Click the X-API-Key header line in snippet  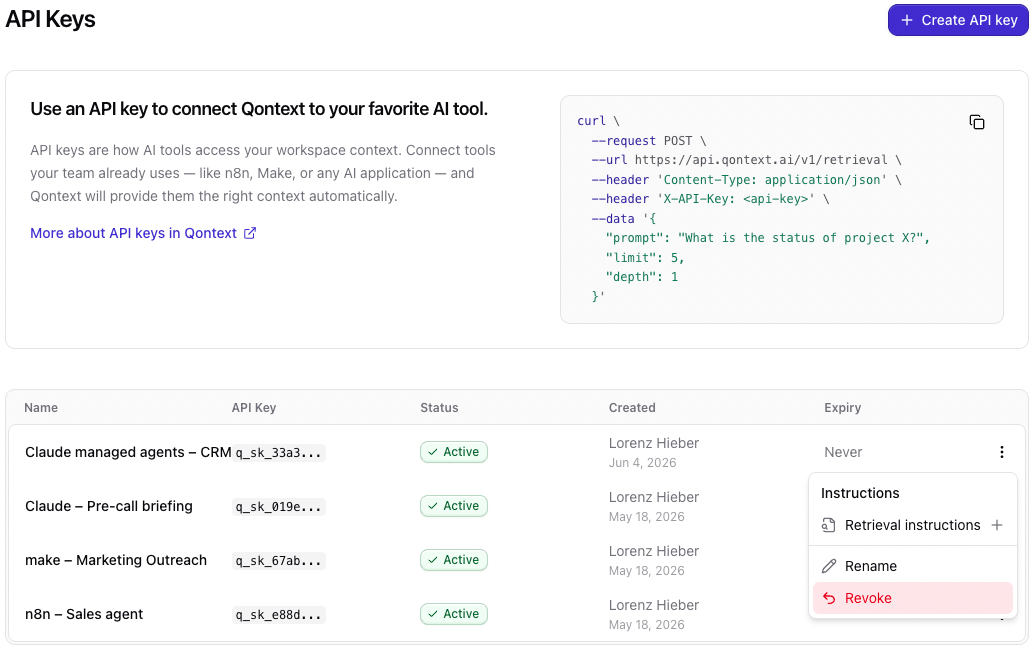710,199
